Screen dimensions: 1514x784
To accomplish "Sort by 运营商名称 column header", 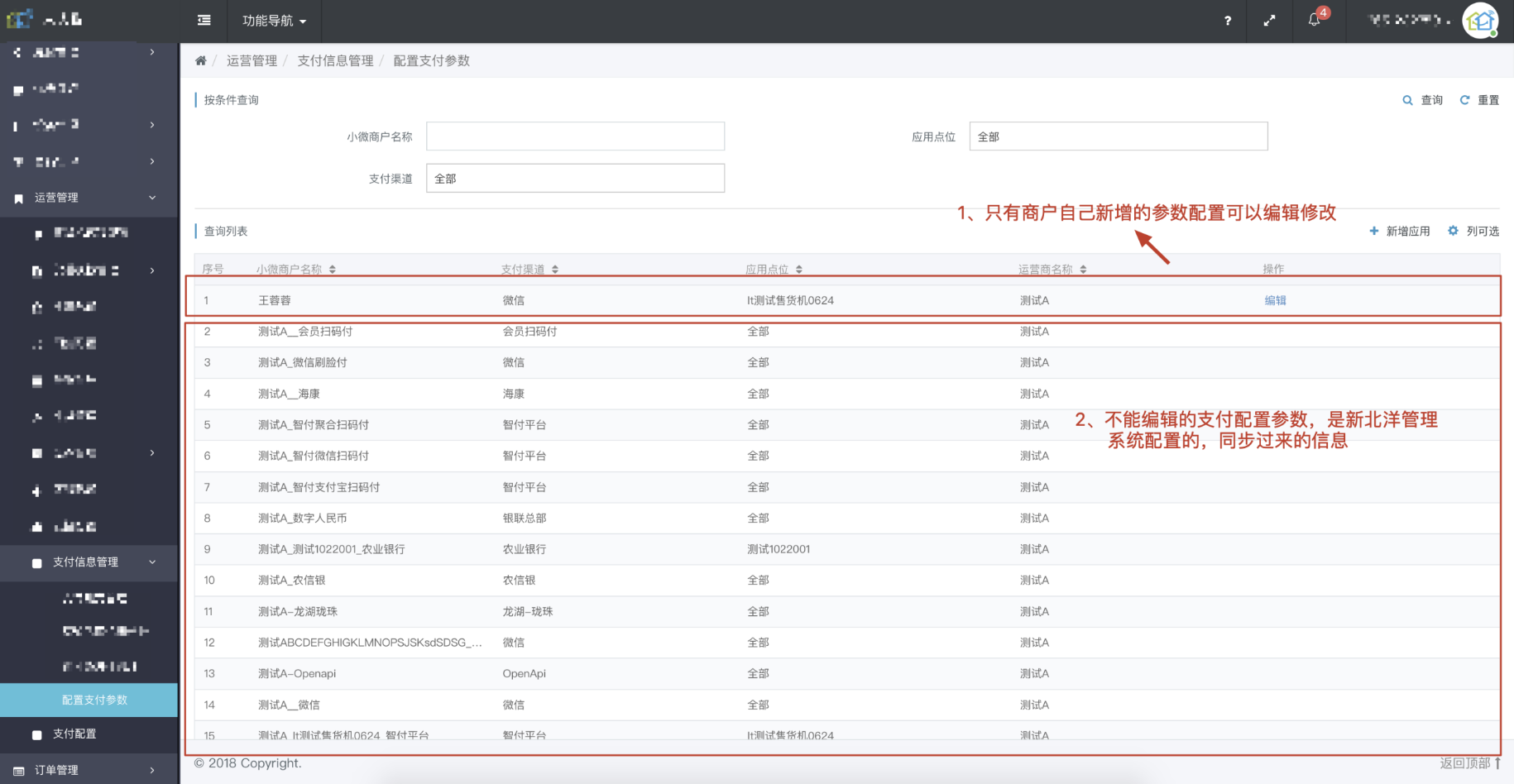I will pyautogui.click(x=1052, y=269).
